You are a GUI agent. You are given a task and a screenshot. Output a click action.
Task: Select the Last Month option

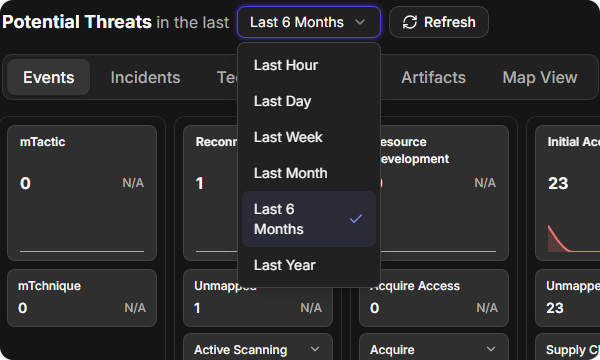tap(309, 173)
